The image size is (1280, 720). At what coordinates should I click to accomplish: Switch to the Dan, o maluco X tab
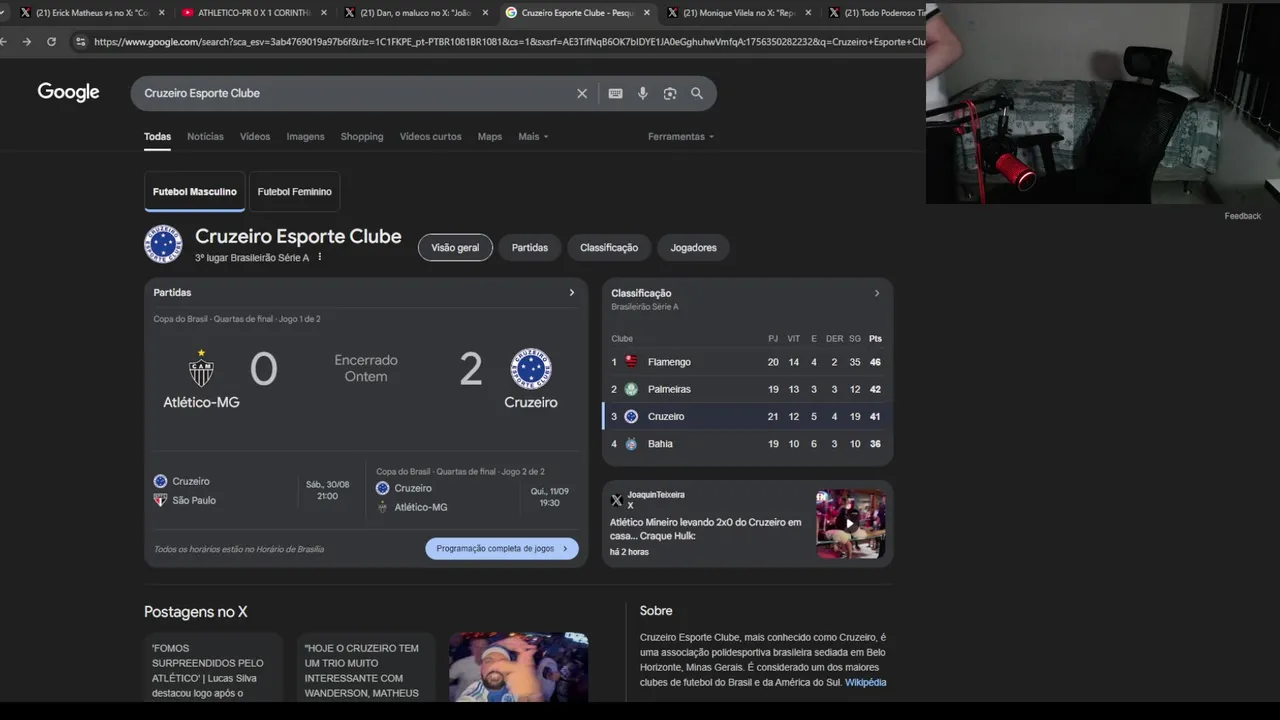[x=415, y=13]
